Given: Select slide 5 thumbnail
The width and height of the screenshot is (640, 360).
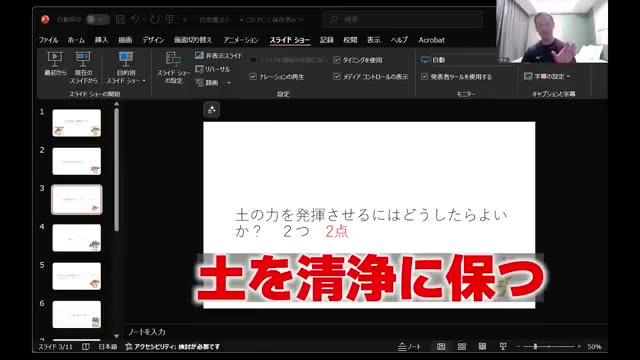Looking at the screenshot, I should coord(77,276).
